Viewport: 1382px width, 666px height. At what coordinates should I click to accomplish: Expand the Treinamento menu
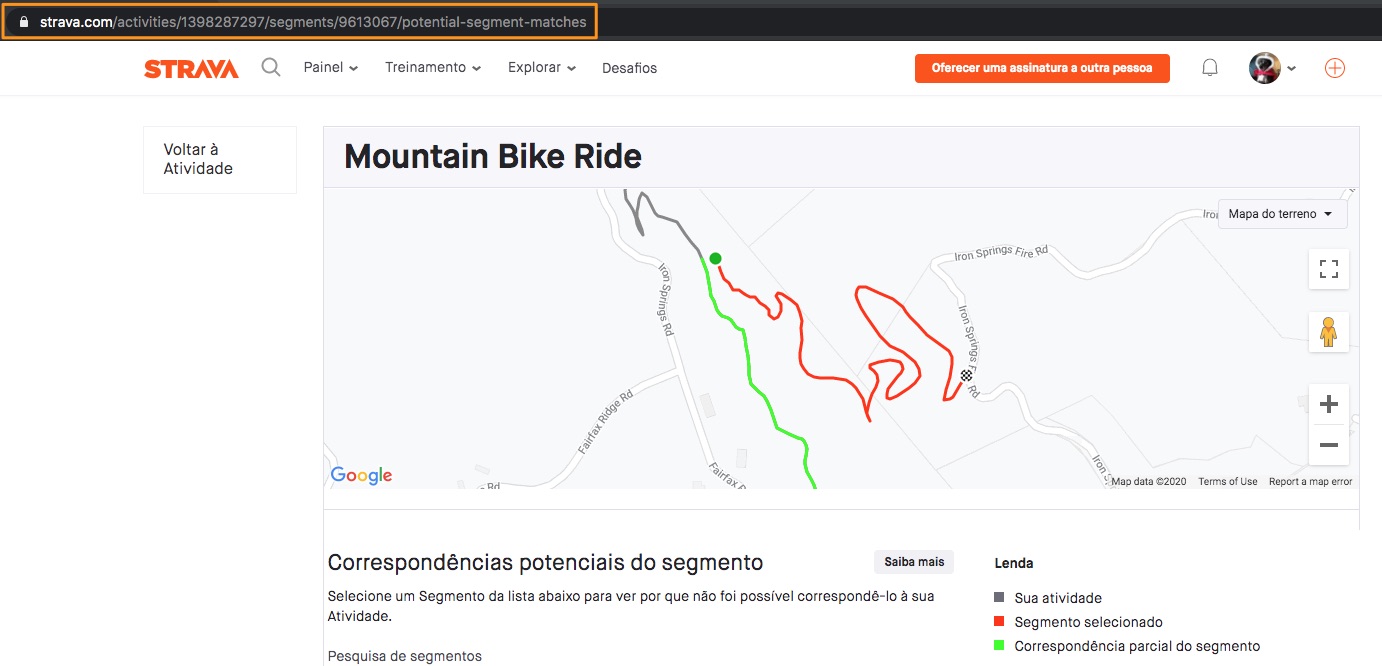coord(433,68)
